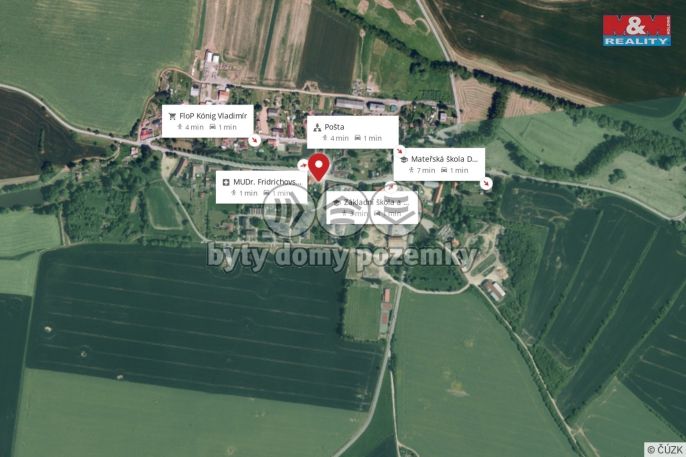Click the Pošta post office icon
686x457 pixels.
pos(317,127)
